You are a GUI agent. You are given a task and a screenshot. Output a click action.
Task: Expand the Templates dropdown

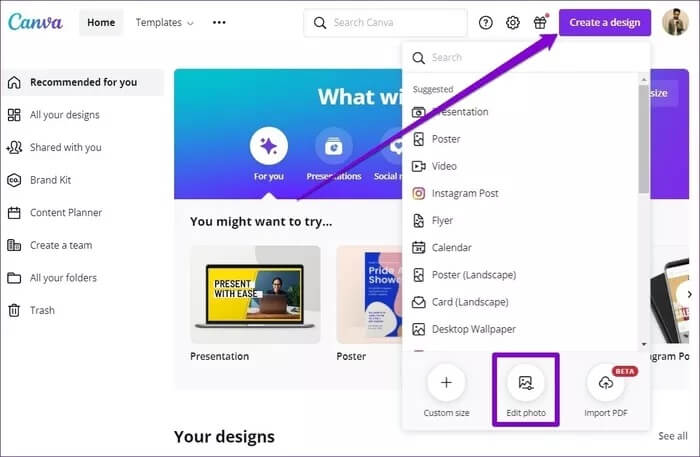(x=165, y=22)
